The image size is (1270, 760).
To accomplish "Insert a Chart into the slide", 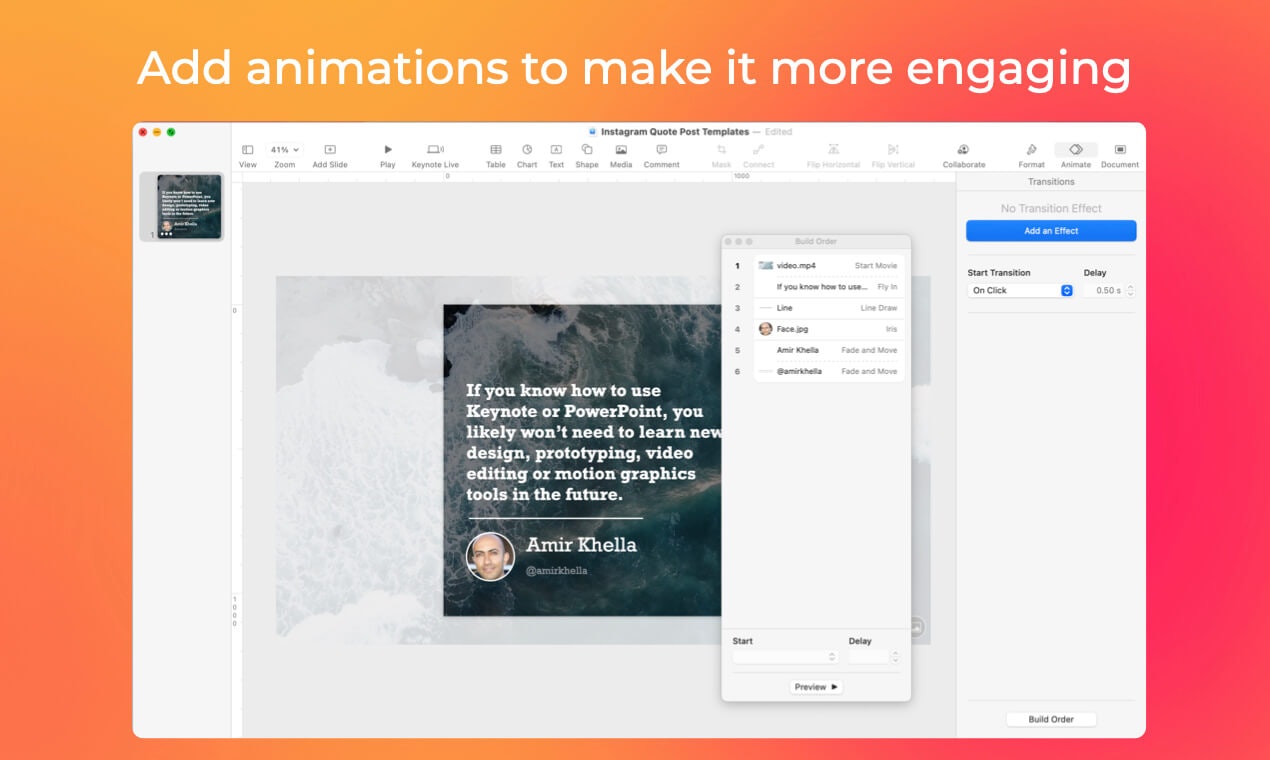I will (x=526, y=150).
